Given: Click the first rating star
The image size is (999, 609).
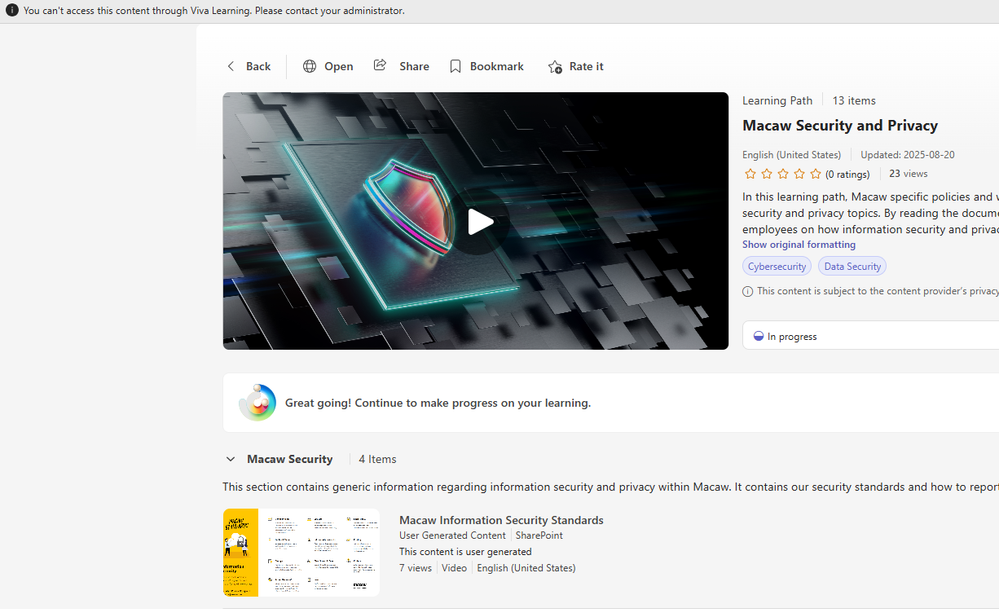Looking at the screenshot, I should (x=751, y=174).
